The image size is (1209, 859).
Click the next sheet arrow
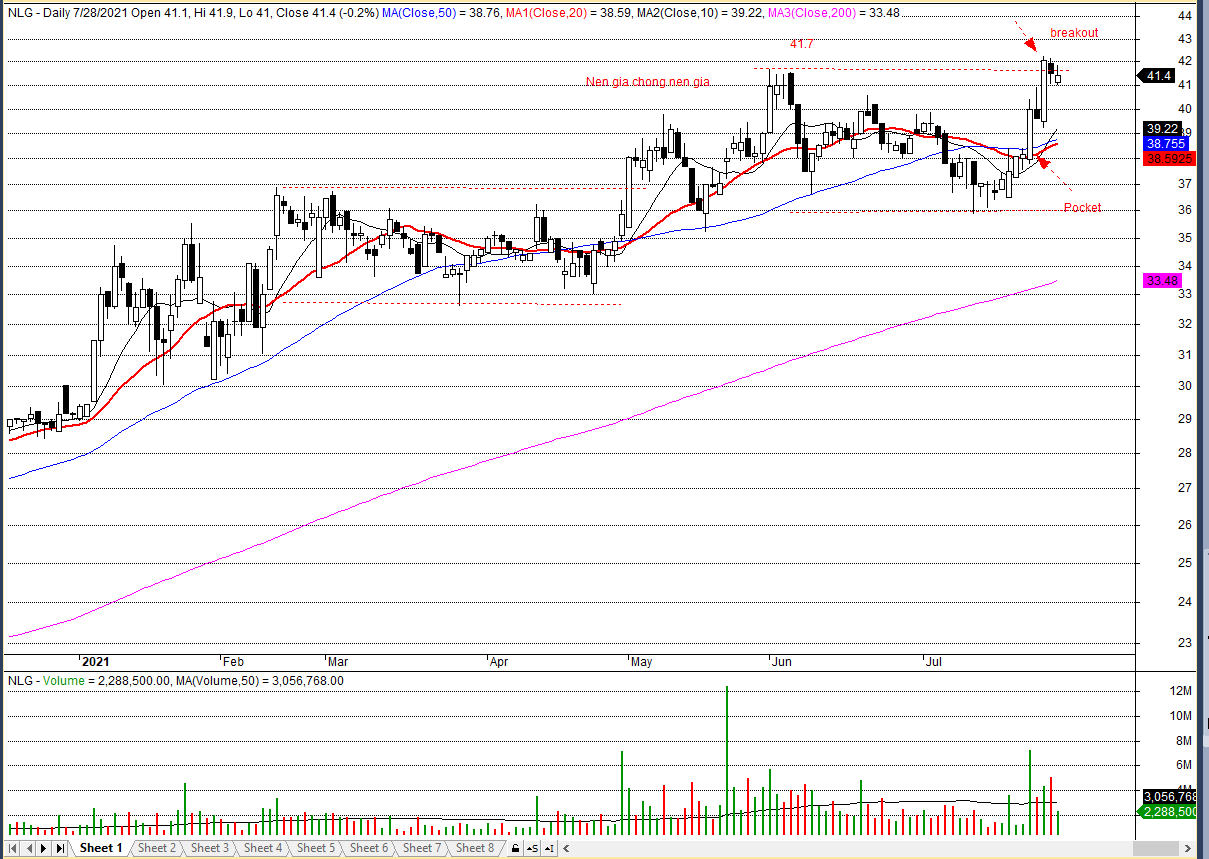click(x=45, y=848)
